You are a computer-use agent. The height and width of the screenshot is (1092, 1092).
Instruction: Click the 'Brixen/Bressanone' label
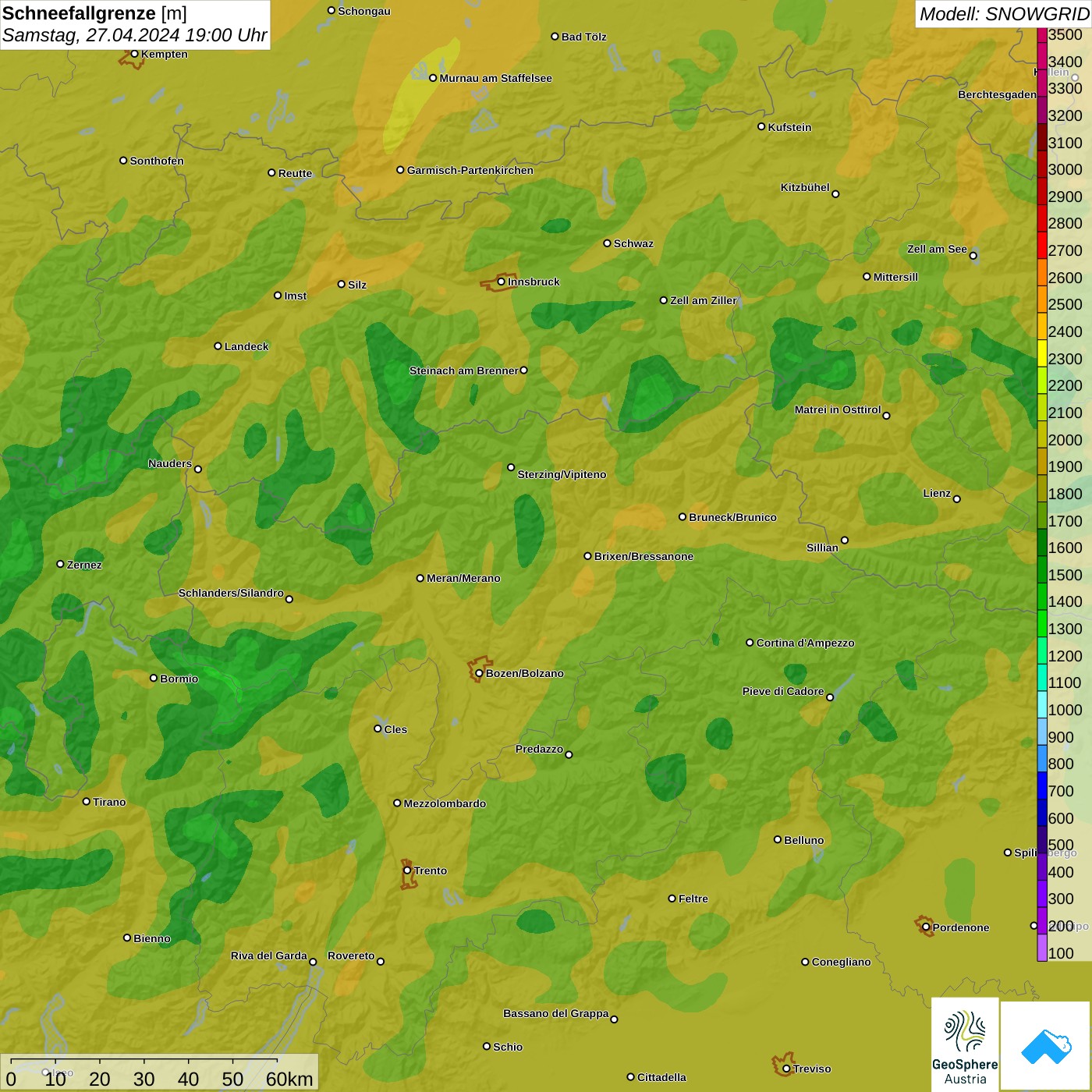(x=644, y=556)
